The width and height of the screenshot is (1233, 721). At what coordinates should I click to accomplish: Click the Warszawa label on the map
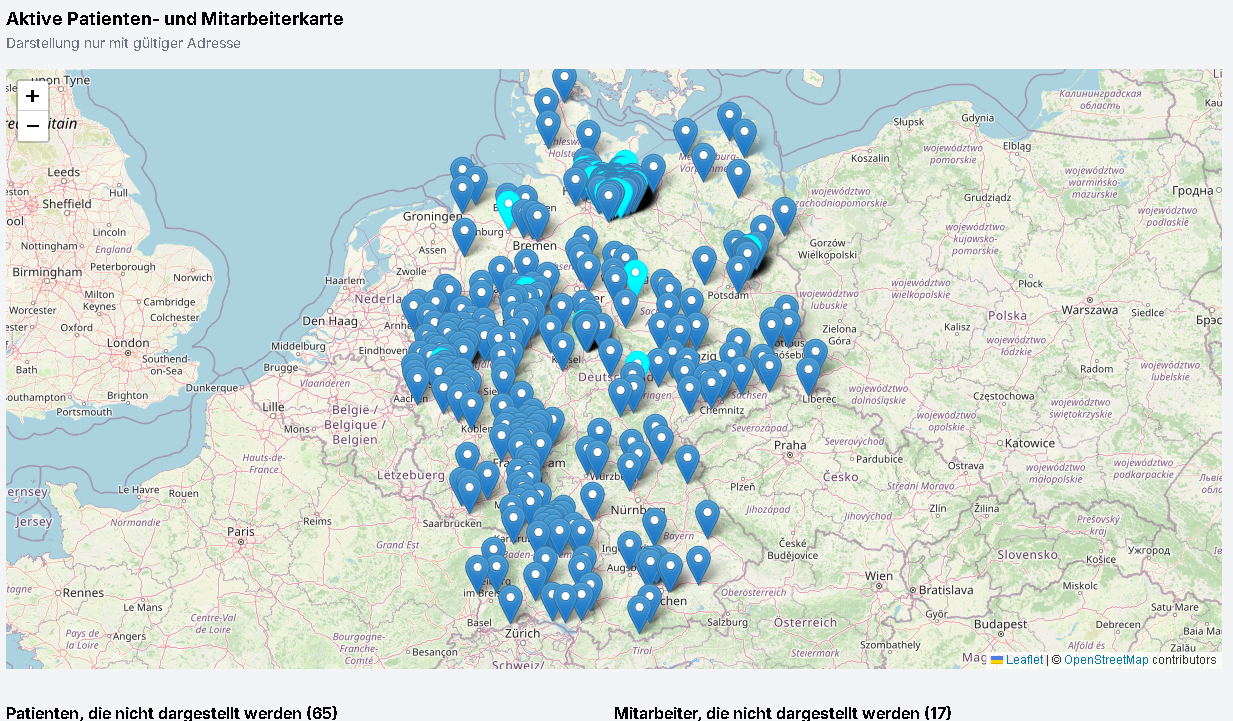[1089, 310]
